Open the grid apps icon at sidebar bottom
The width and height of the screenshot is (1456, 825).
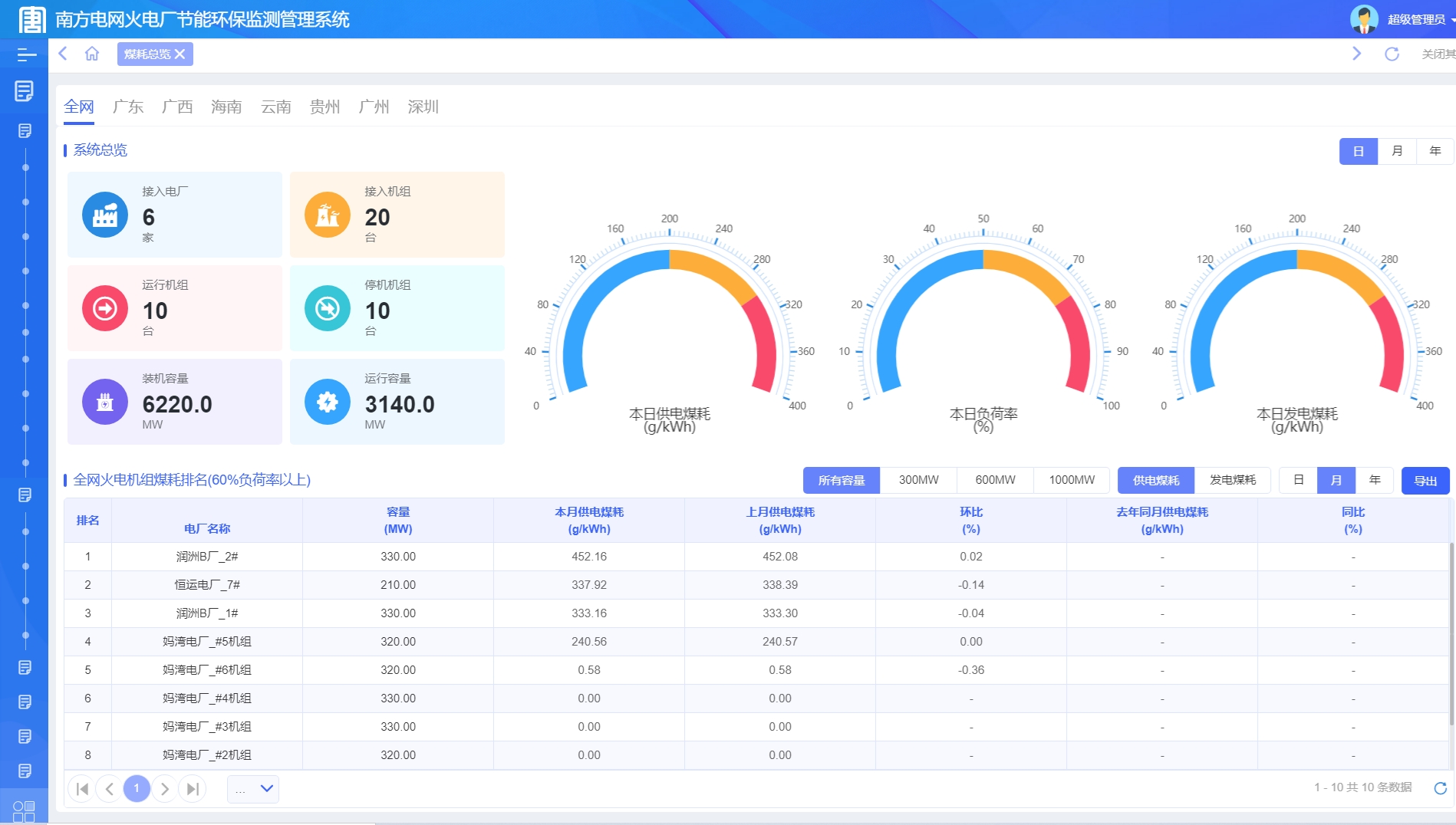tap(24, 811)
